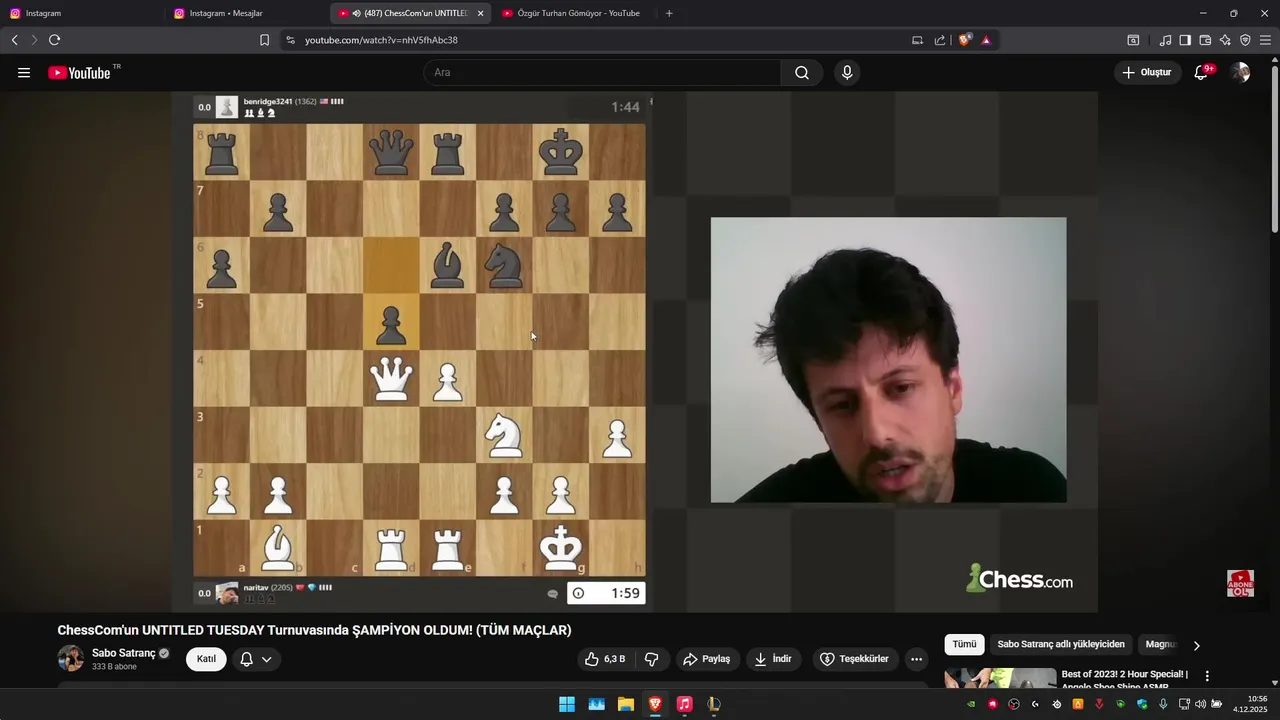The height and width of the screenshot is (720, 1280).
Task: Open the YouTube guide hamburger menu
Action: pyautogui.click(x=24, y=72)
